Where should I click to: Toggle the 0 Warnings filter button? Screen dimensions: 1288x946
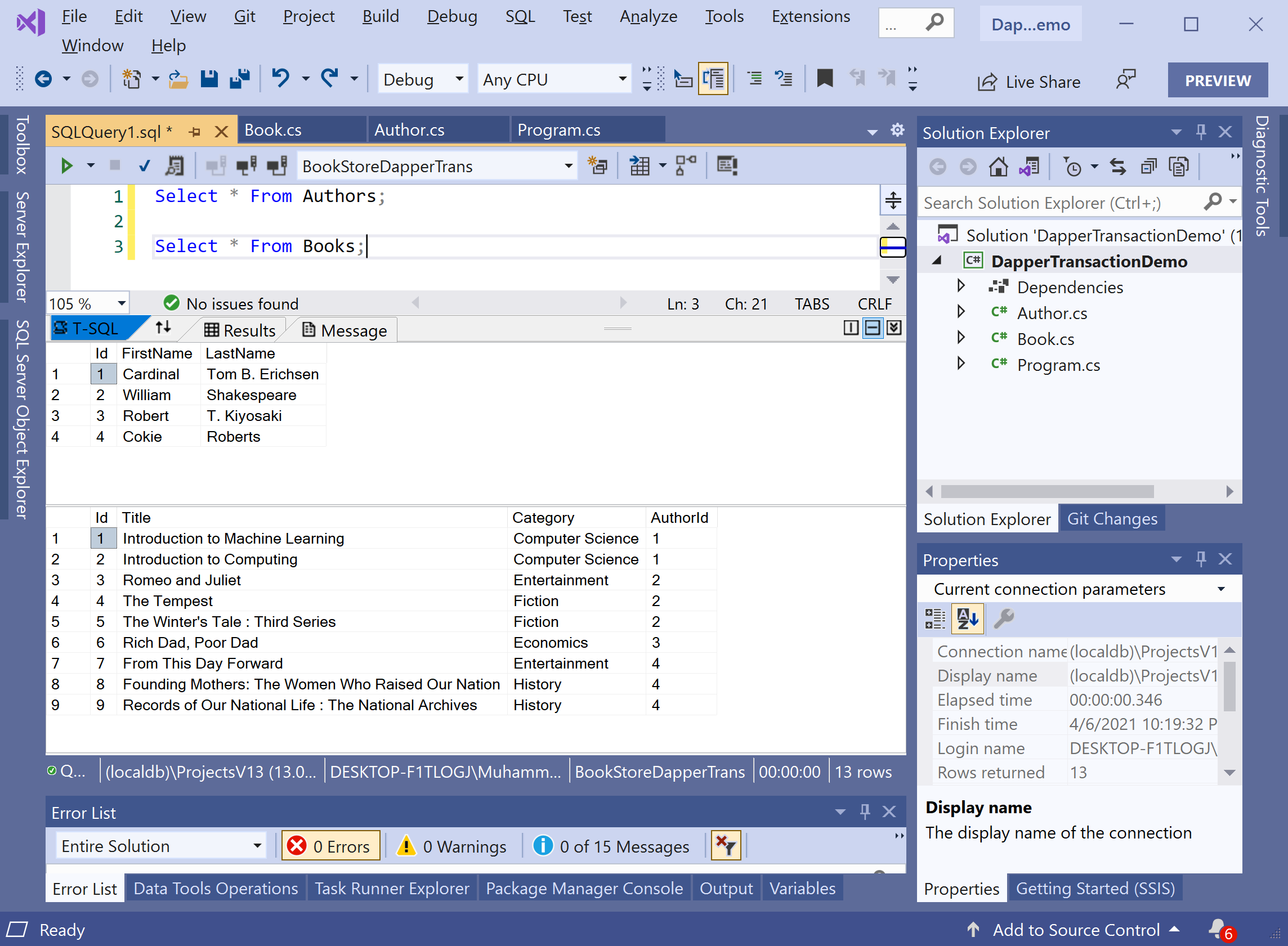(x=453, y=846)
